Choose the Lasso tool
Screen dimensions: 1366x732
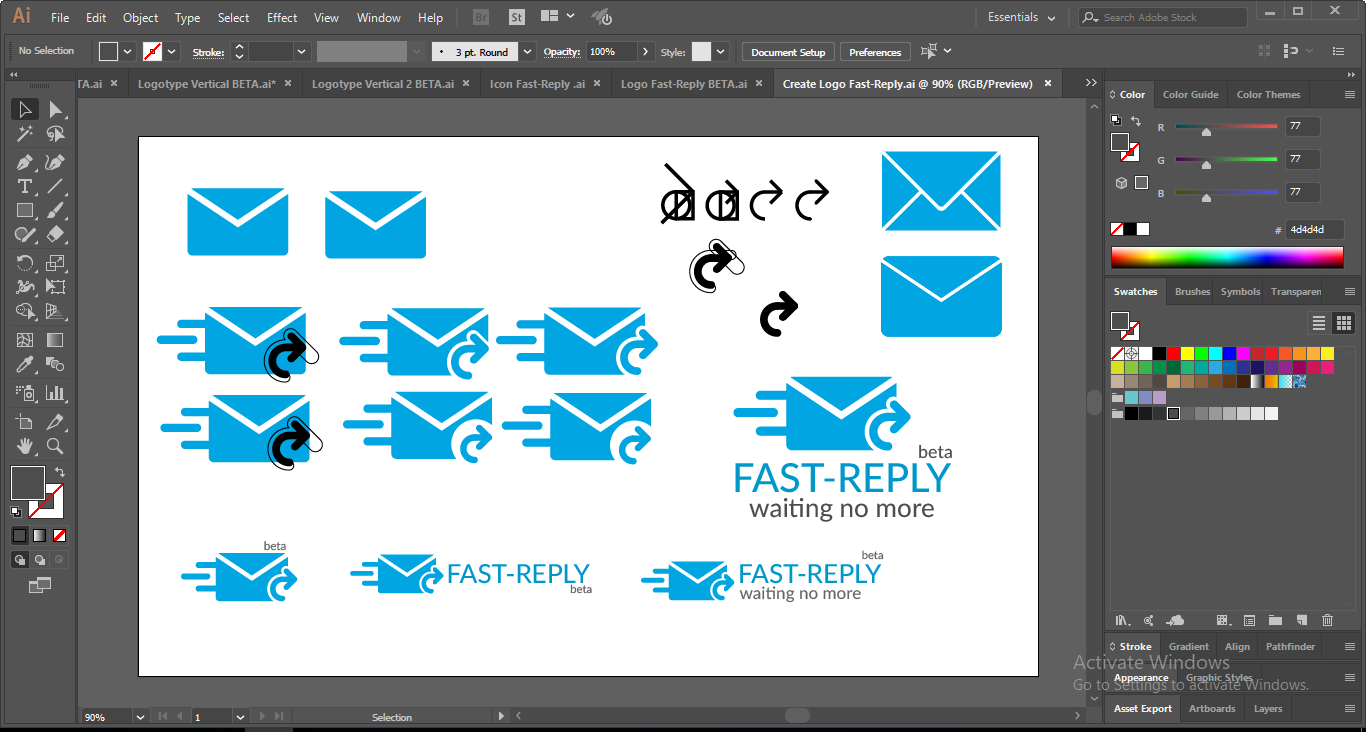[x=56, y=134]
